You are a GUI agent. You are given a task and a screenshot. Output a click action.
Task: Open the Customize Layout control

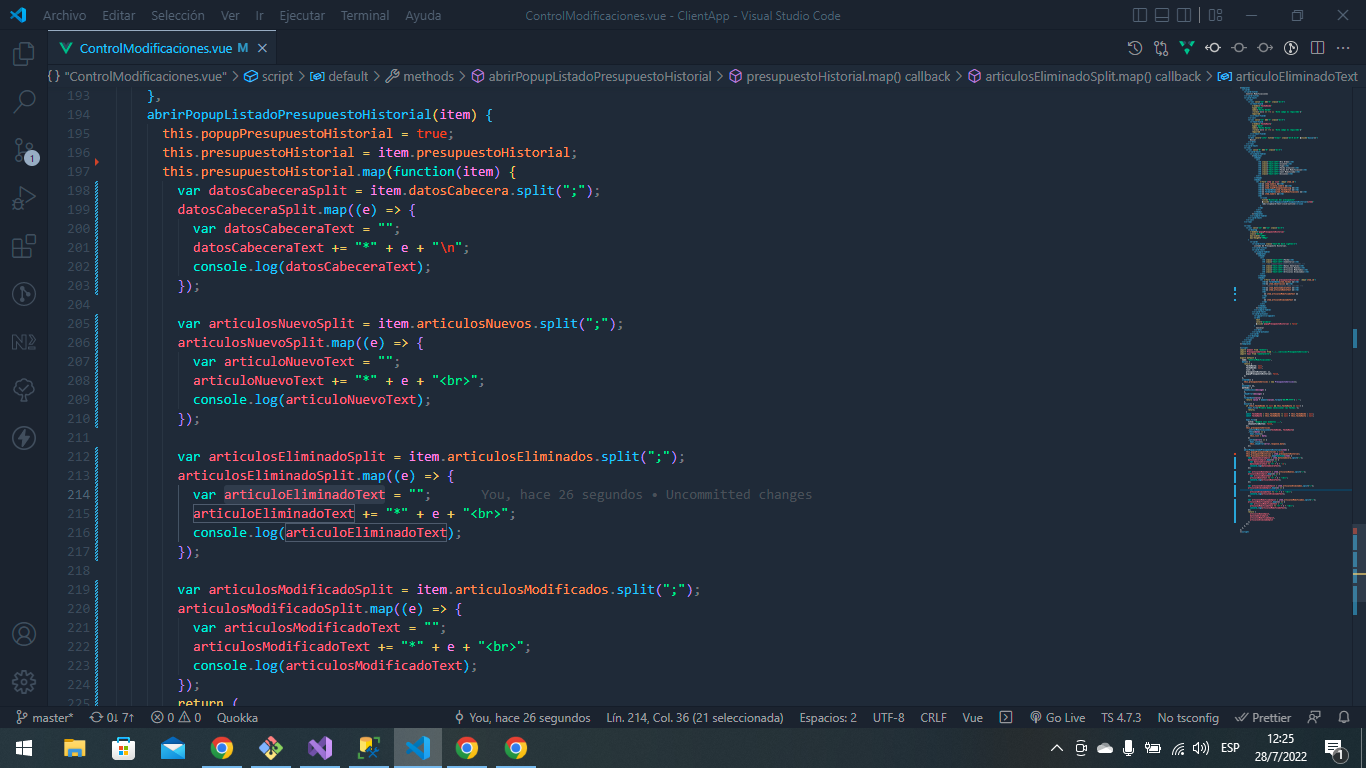[1215, 16]
